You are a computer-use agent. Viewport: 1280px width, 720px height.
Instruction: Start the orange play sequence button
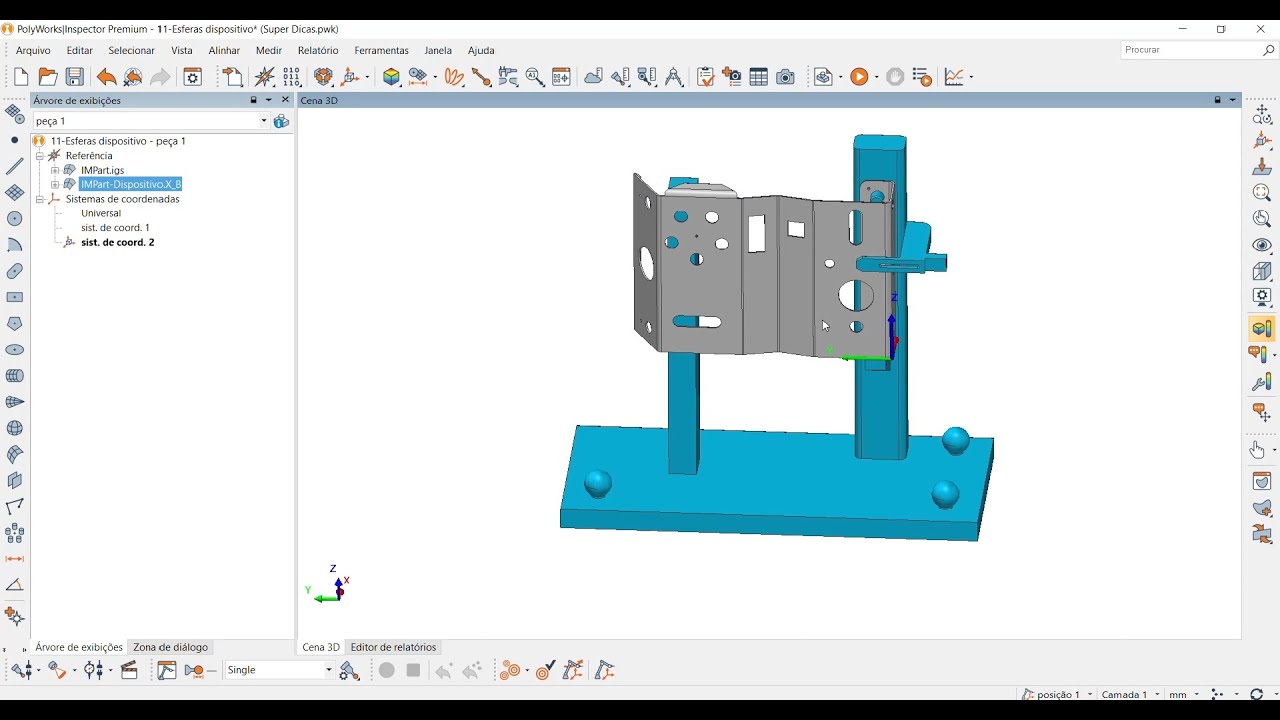[x=858, y=77]
